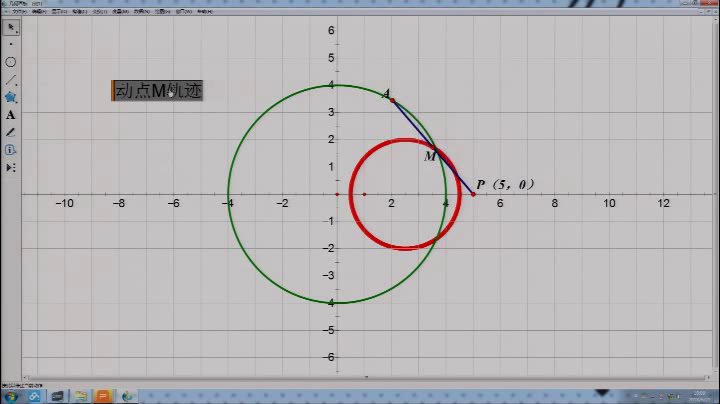Select the Information tool
Image resolution: width=720 pixels, height=404 pixels.
(x=11, y=150)
